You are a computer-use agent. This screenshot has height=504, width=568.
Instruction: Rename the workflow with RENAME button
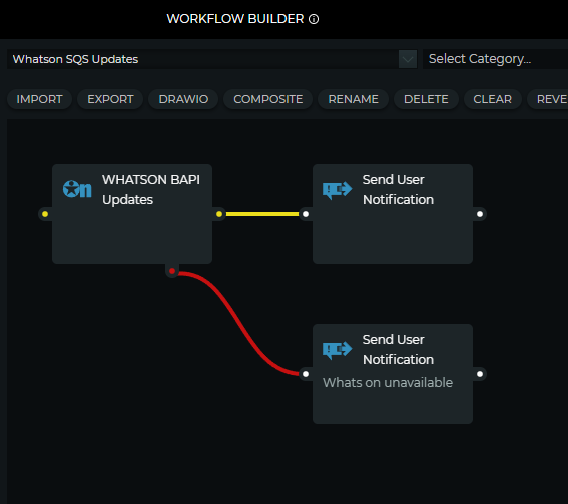[354, 99]
